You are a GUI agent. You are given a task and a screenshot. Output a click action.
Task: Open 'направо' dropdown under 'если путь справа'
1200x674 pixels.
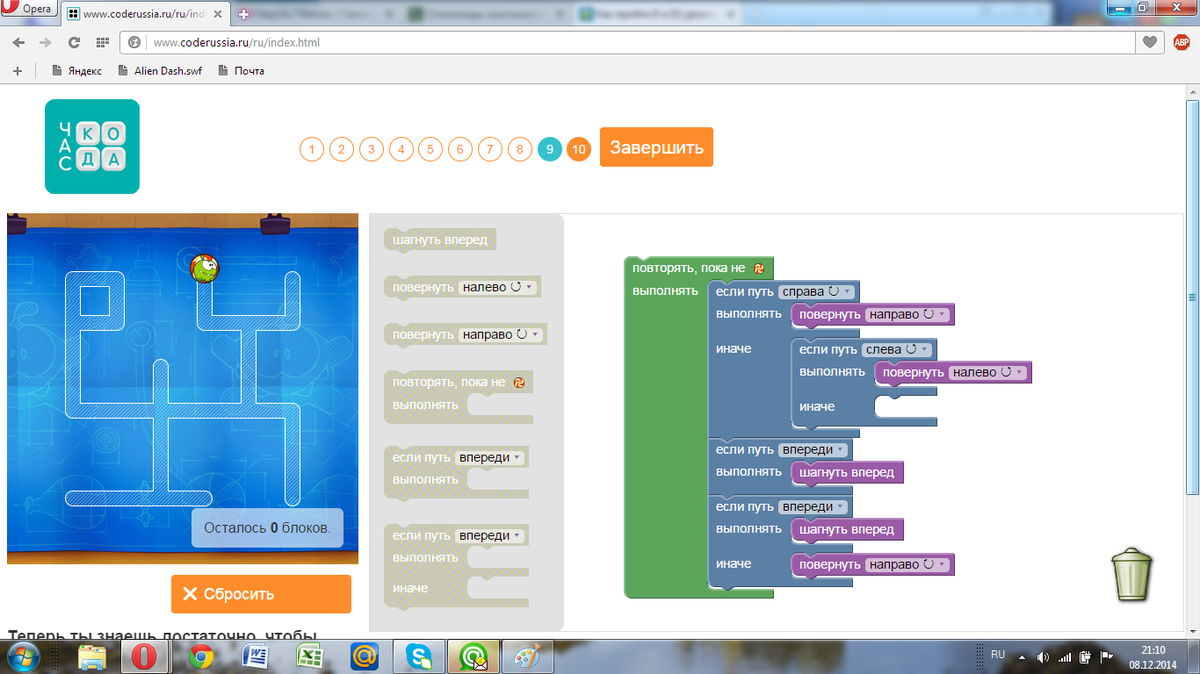(906, 315)
